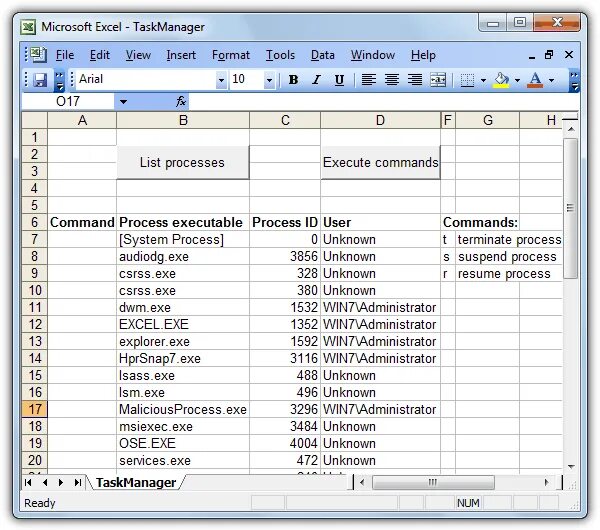Click the vertical scrollbar up arrow
The image size is (600, 530).
(x=571, y=129)
